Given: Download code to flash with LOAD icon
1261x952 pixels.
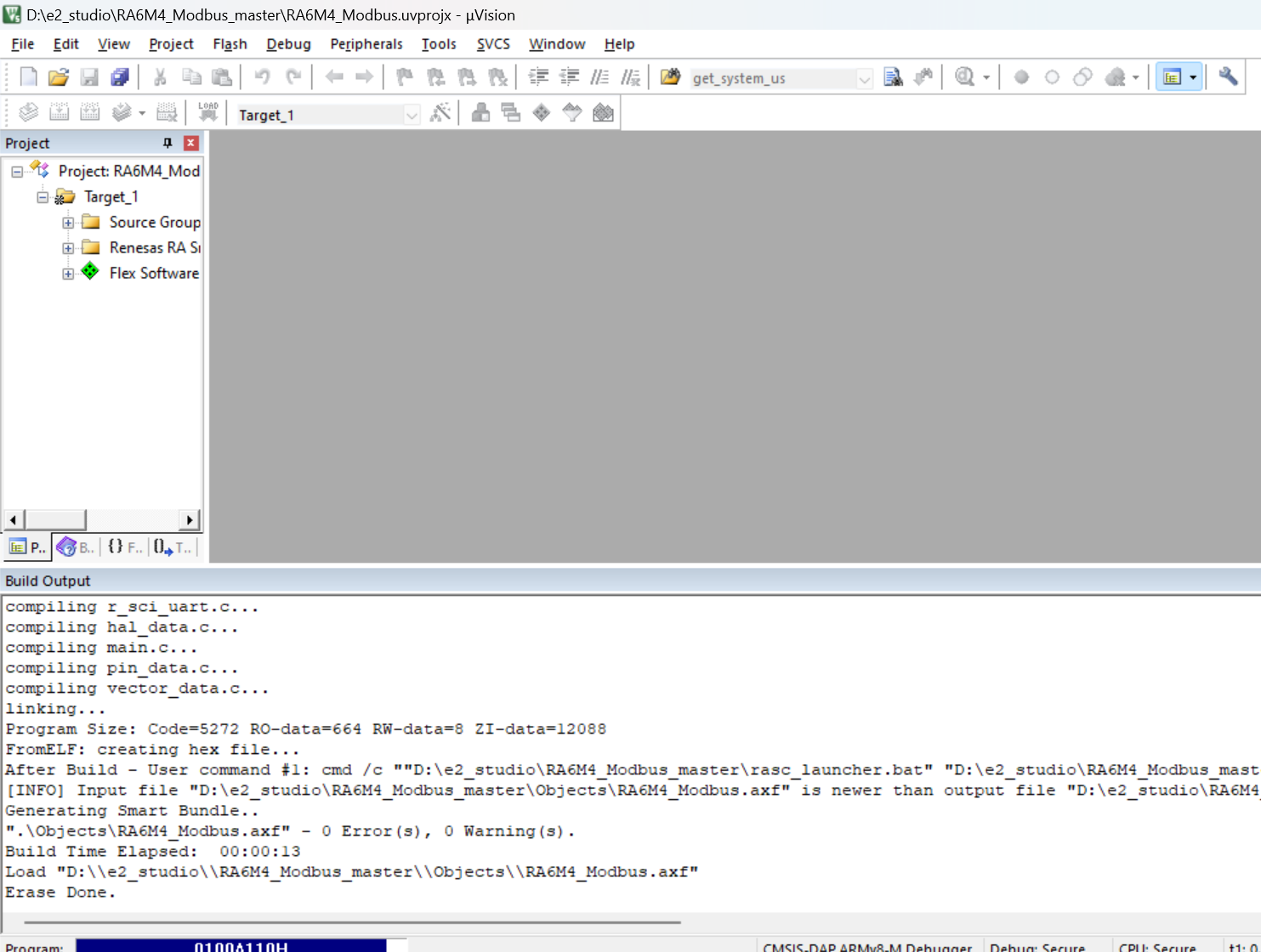Looking at the screenshot, I should pyautogui.click(x=208, y=112).
